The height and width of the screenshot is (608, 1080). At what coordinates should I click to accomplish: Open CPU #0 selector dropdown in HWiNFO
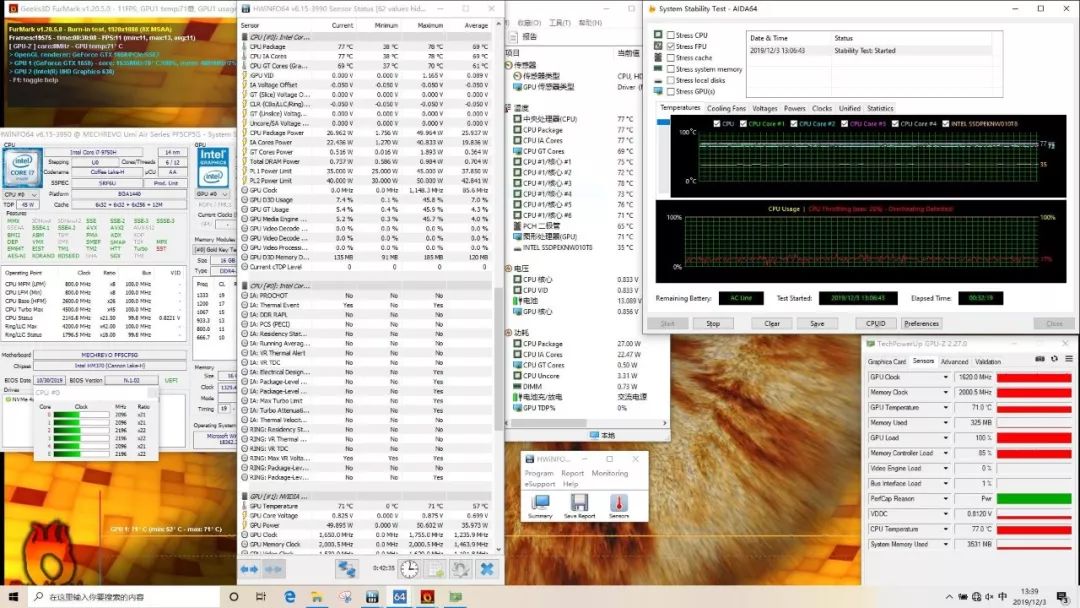[x=21, y=195]
